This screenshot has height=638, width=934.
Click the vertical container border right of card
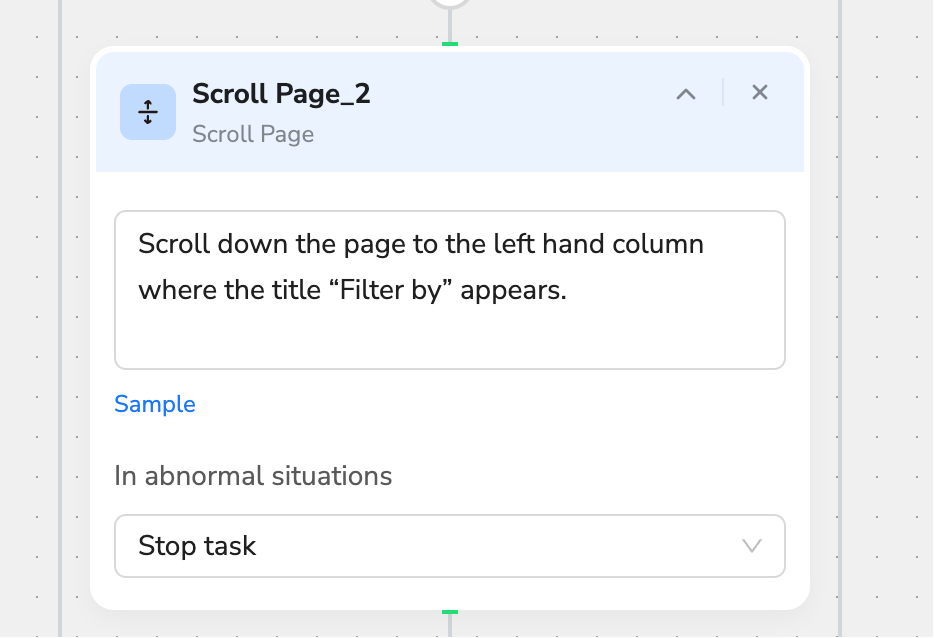pos(840,319)
